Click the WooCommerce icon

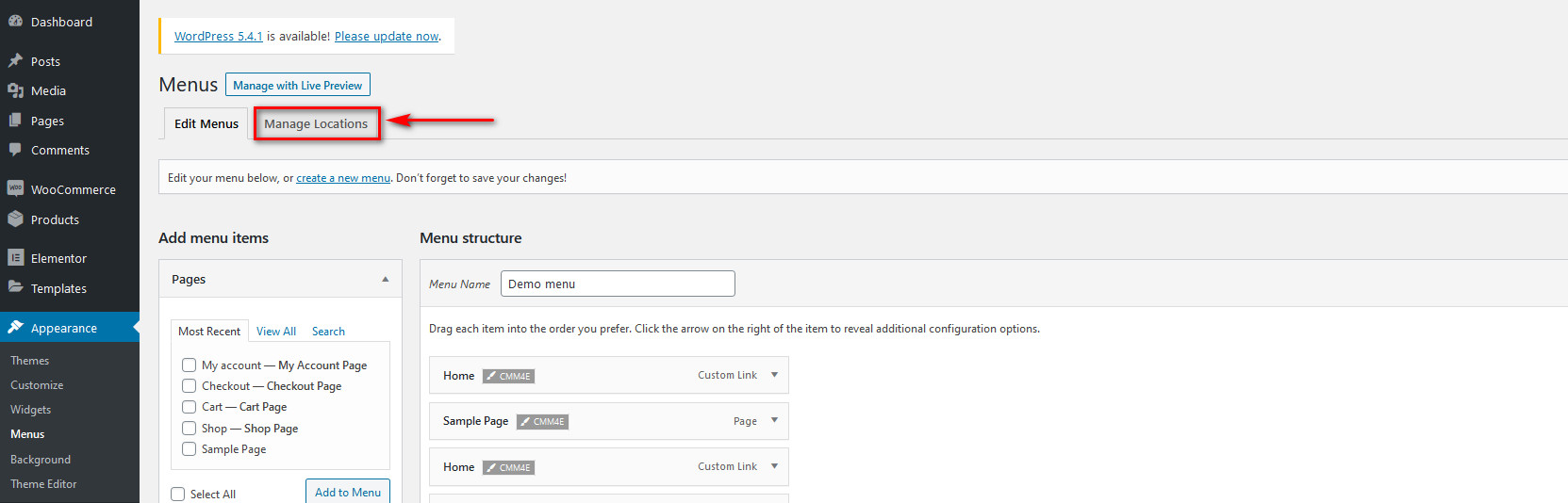pos(15,188)
